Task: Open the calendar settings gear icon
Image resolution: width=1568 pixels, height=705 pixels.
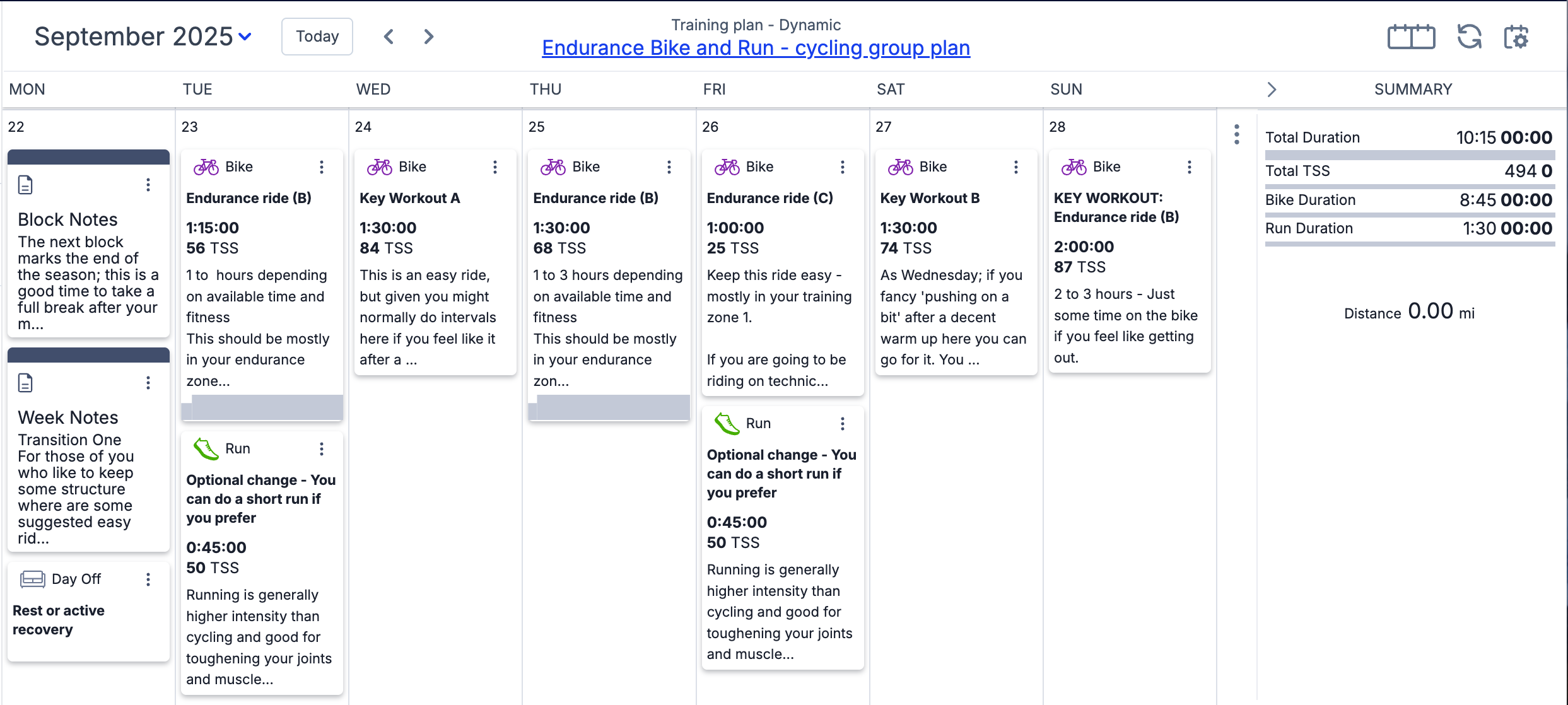Action: [x=1516, y=37]
